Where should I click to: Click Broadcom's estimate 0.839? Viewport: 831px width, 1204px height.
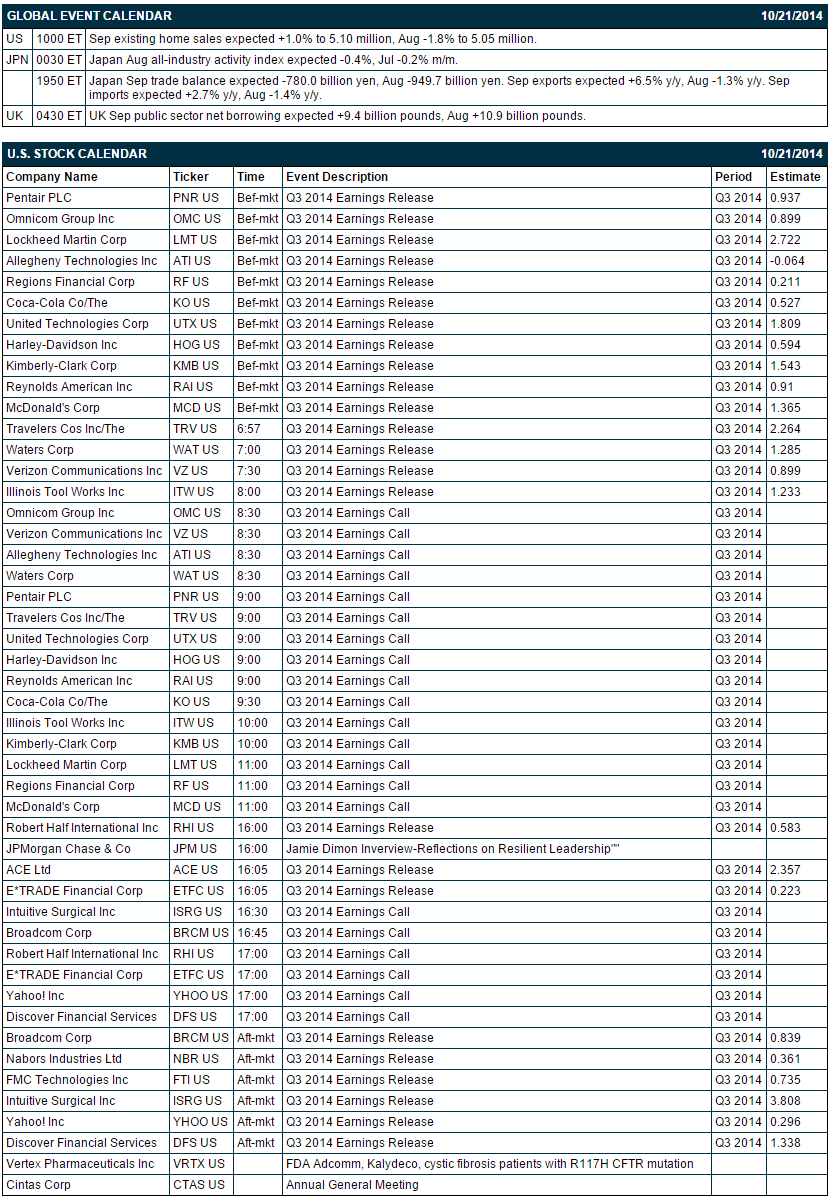tap(785, 1038)
